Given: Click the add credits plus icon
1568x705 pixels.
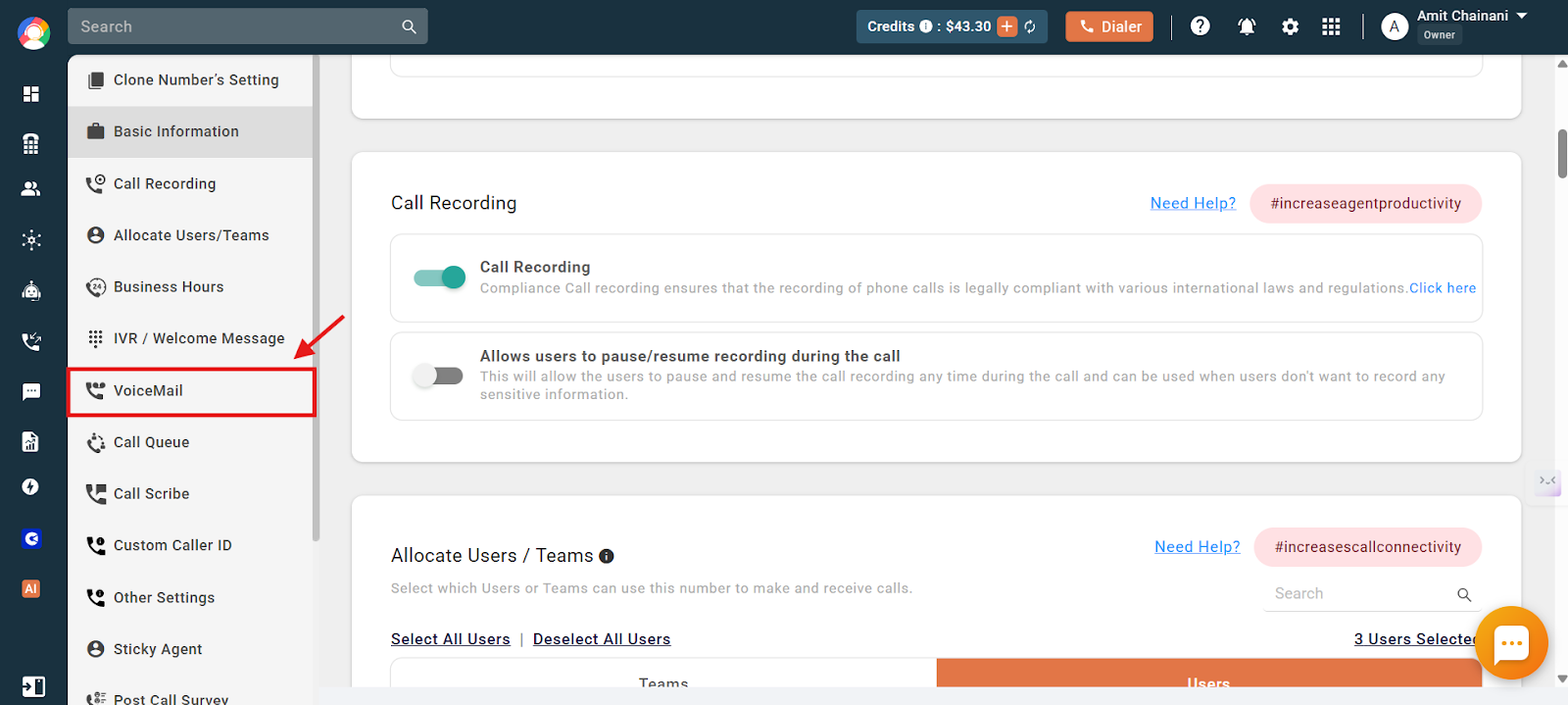Looking at the screenshot, I should [x=1007, y=26].
